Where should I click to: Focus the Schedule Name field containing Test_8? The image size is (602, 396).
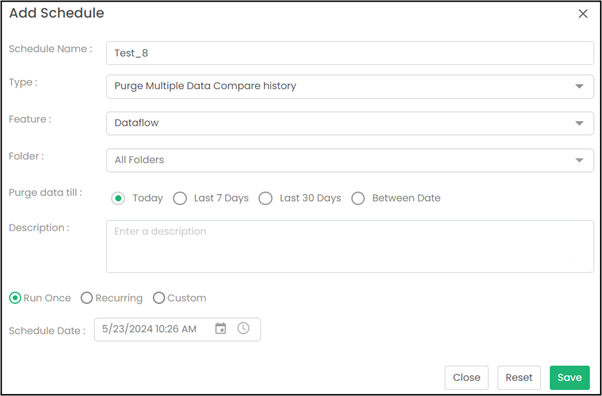click(x=350, y=53)
